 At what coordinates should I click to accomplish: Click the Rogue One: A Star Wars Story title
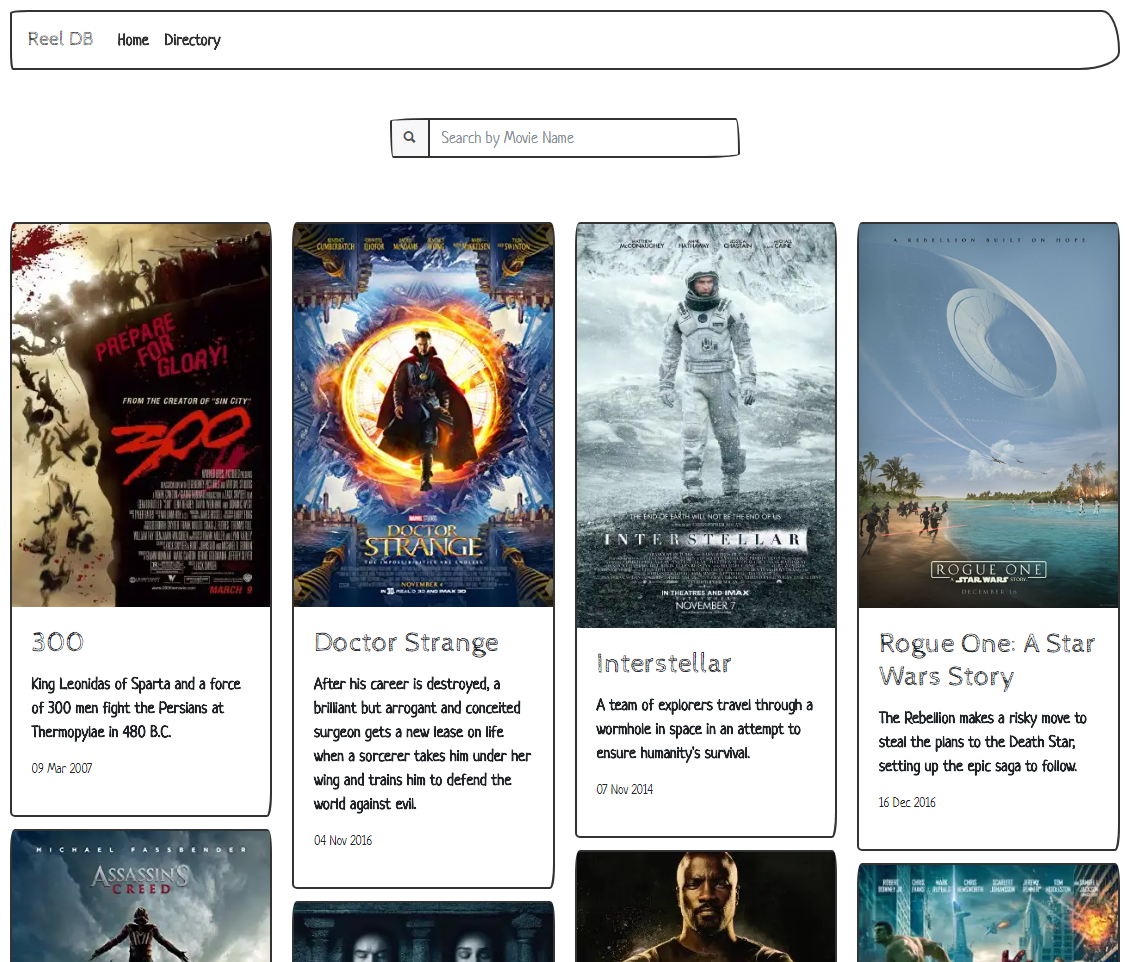pyautogui.click(x=986, y=660)
